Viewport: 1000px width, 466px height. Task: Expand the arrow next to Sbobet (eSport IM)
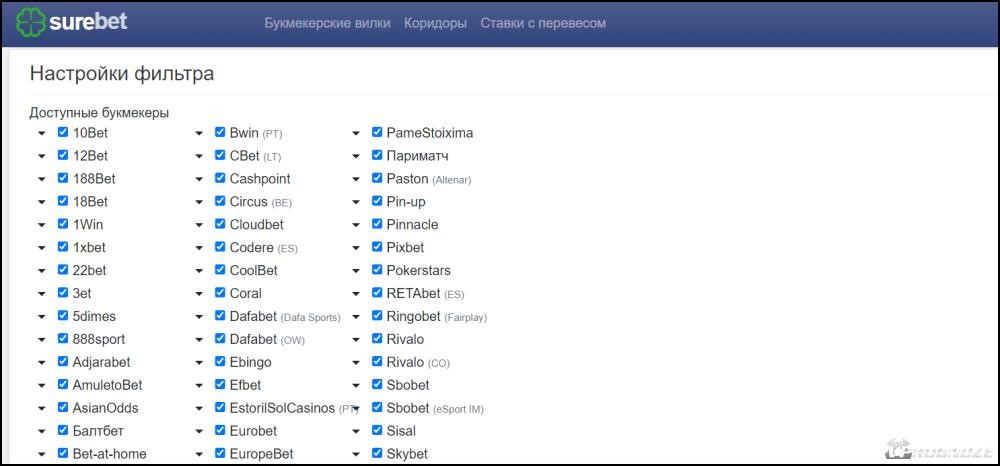[x=356, y=409]
